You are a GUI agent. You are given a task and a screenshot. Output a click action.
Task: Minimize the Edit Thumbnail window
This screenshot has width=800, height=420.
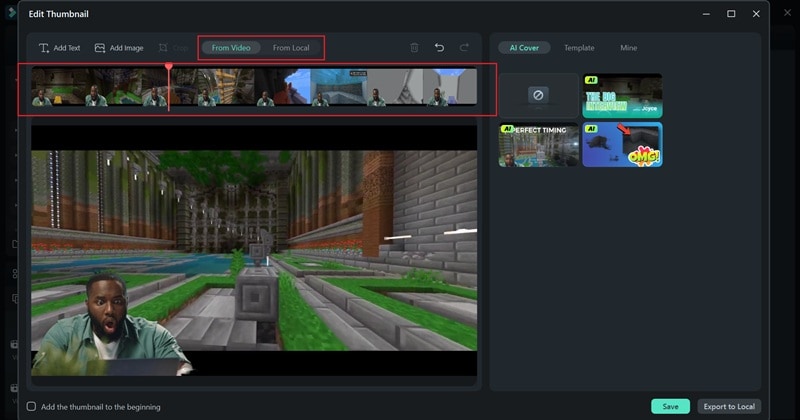[x=706, y=14]
